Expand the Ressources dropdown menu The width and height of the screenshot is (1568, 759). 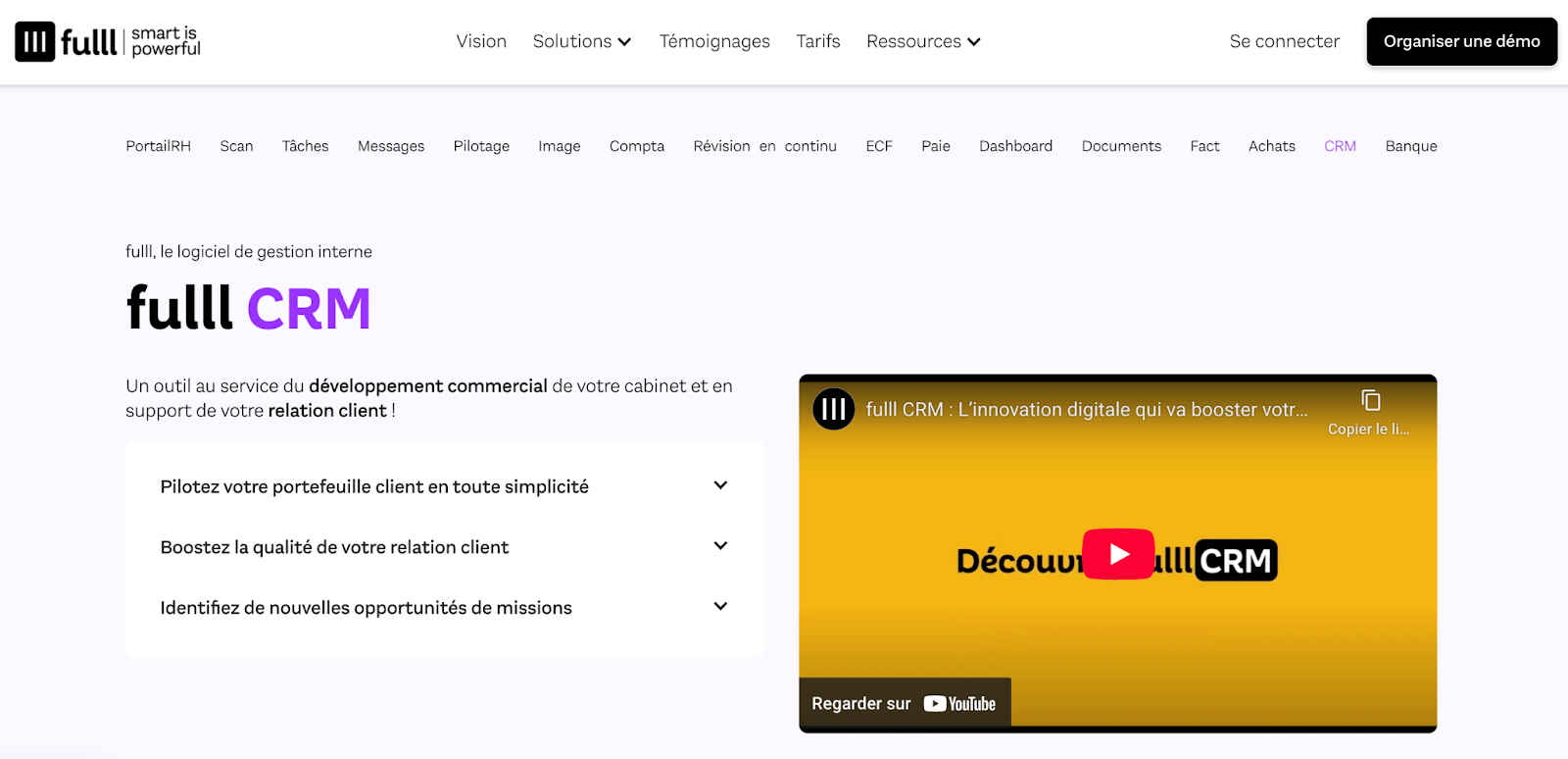click(x=923, y=41)
